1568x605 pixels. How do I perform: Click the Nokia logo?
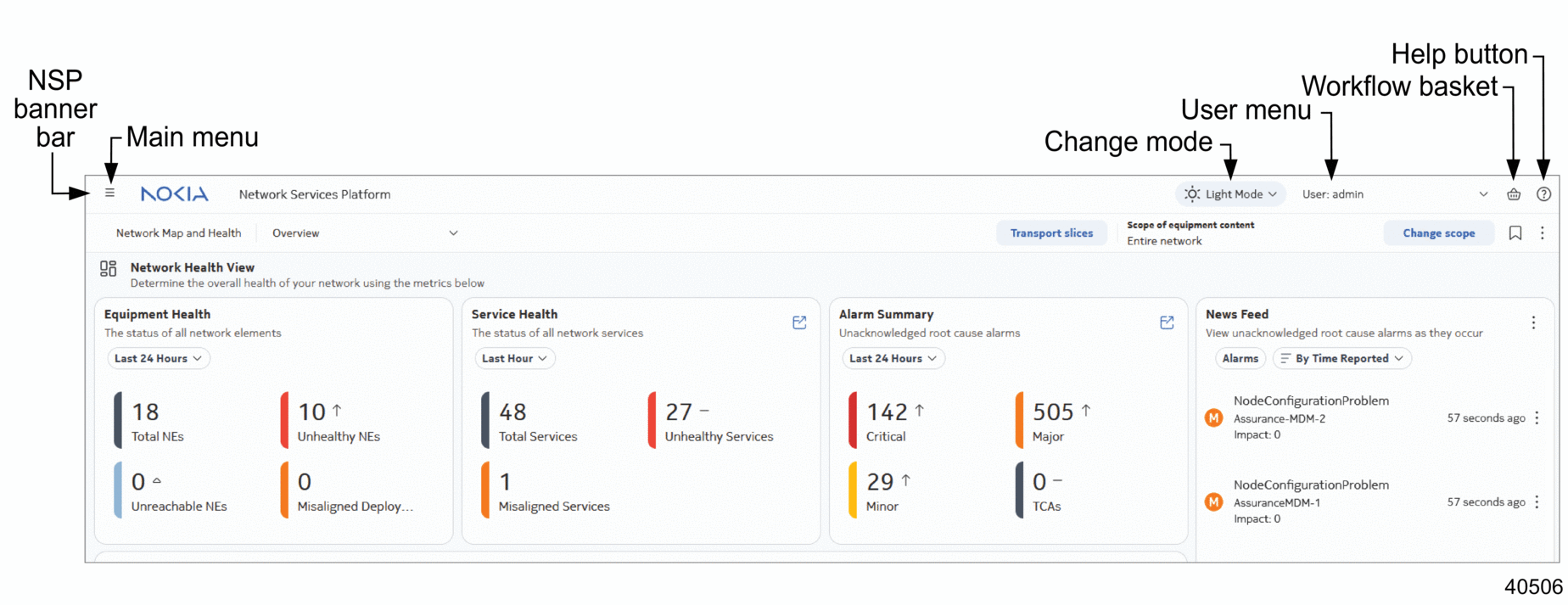[174, 194]
